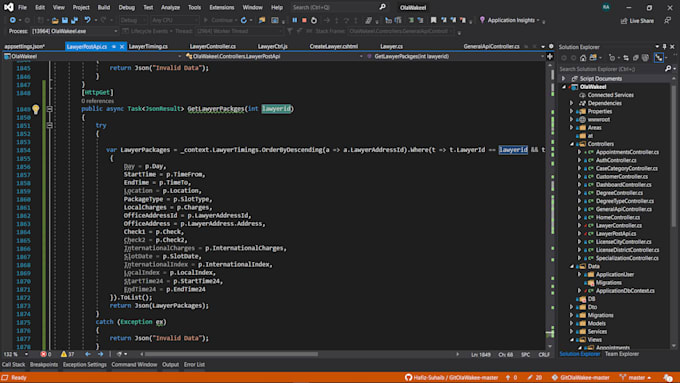680x383 pixels.
Task: Switch to the LawyerController.cs tab
Action: pyautogui.click(x=213, y=46)
